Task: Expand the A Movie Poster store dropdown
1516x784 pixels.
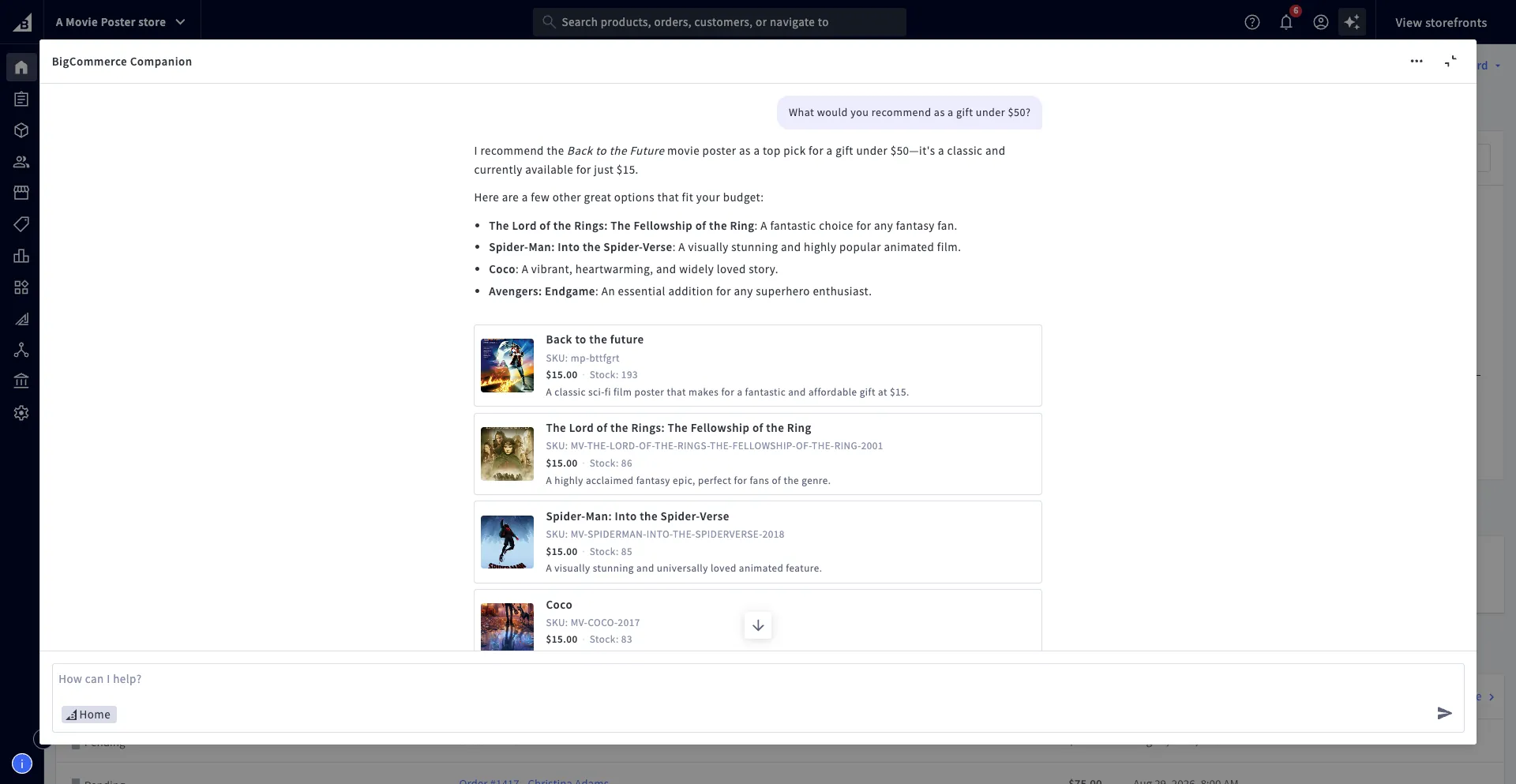Action: point(120,22)
